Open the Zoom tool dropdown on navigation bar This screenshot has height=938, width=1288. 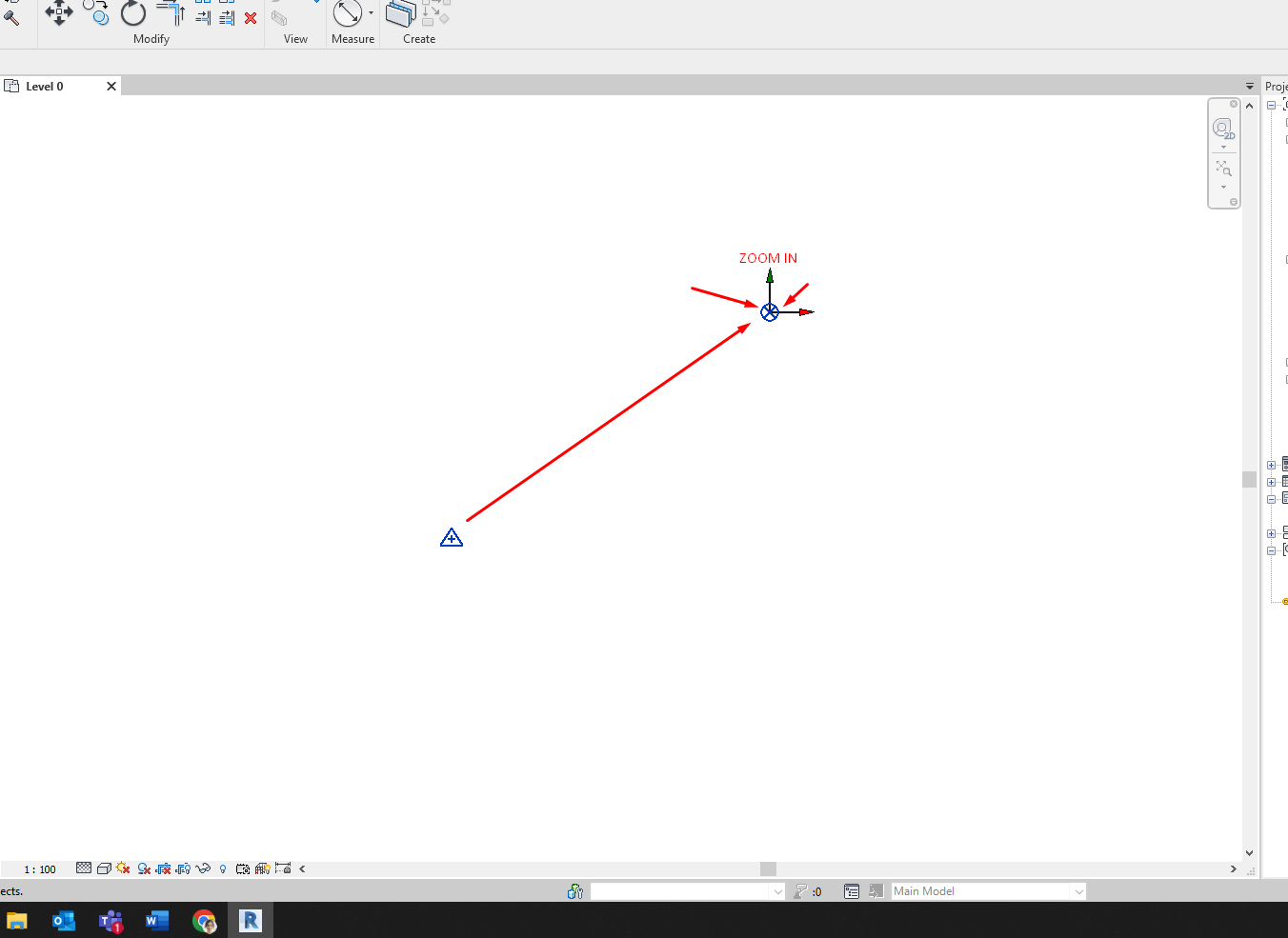(x=1223, y=185)
